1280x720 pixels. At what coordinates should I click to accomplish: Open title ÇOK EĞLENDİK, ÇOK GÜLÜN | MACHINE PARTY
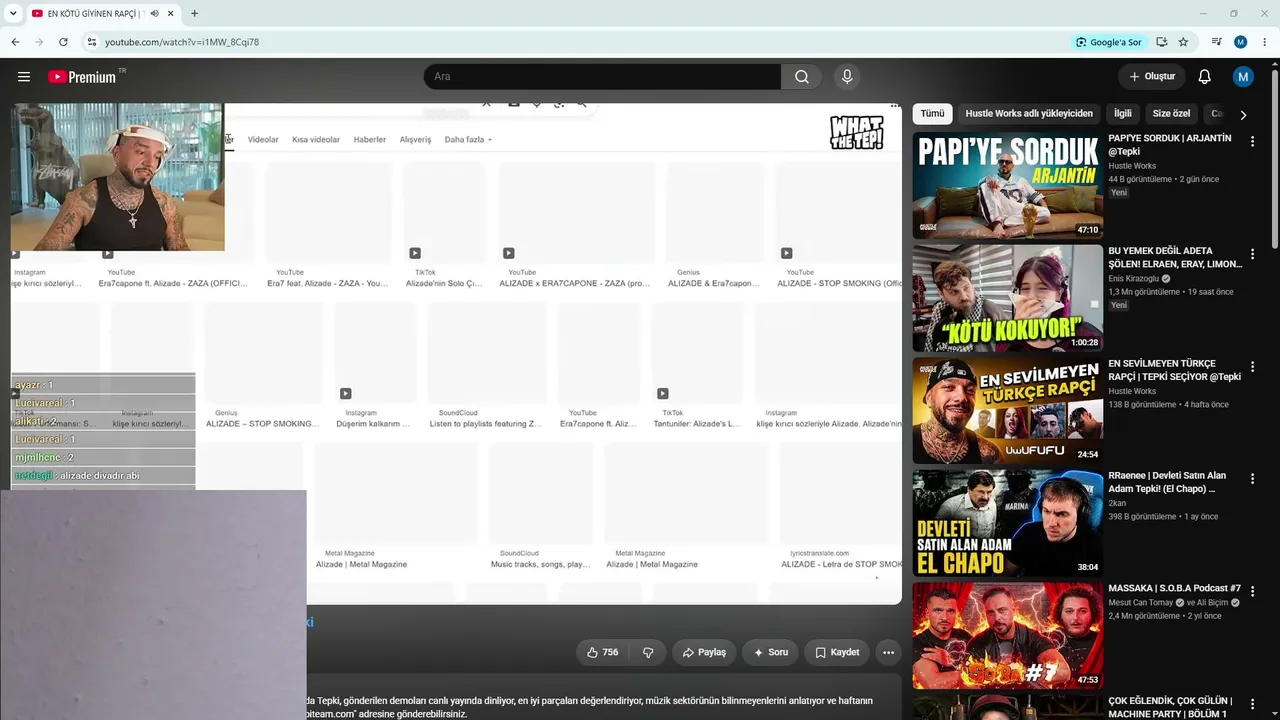tap(1170, 707)
